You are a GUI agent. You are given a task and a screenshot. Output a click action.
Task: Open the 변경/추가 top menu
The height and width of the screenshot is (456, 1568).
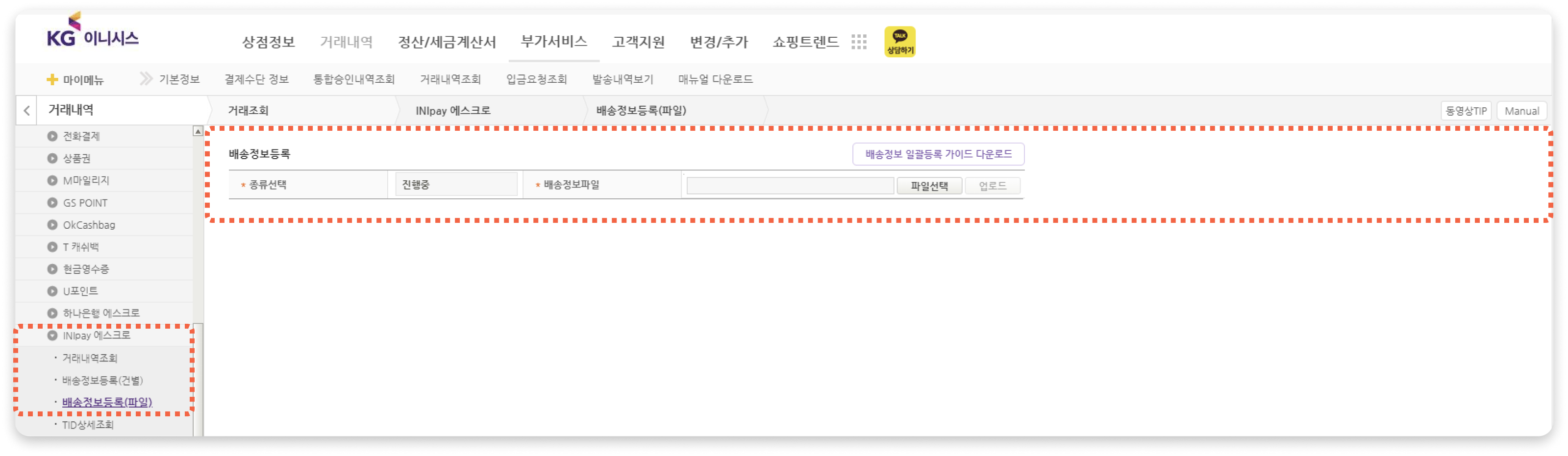tap(719, 42)
